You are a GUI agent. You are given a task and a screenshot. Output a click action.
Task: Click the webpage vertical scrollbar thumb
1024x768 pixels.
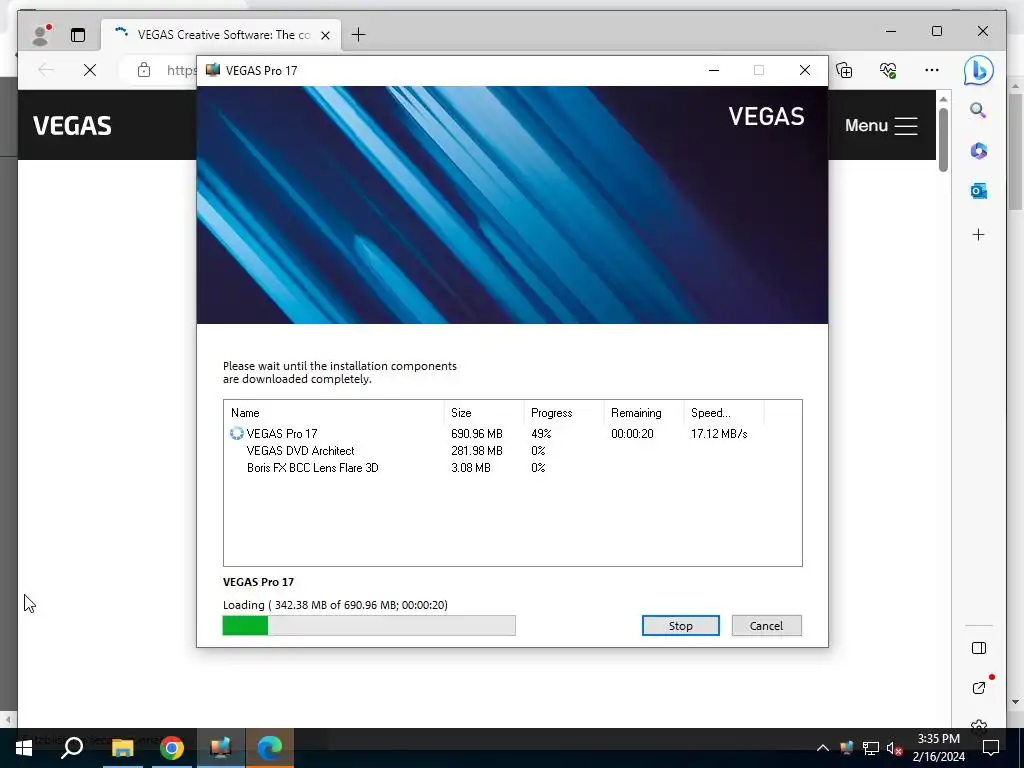(943, 140)
